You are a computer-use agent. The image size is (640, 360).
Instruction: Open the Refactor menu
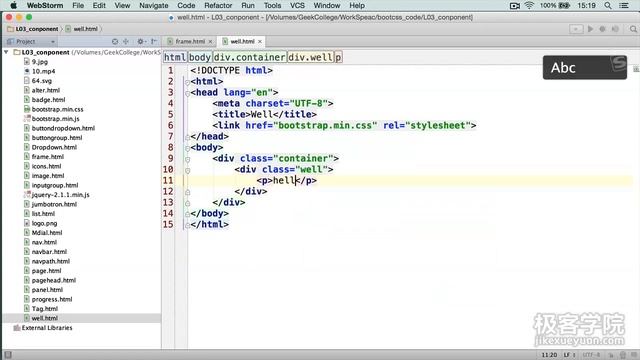click(218, 5)
